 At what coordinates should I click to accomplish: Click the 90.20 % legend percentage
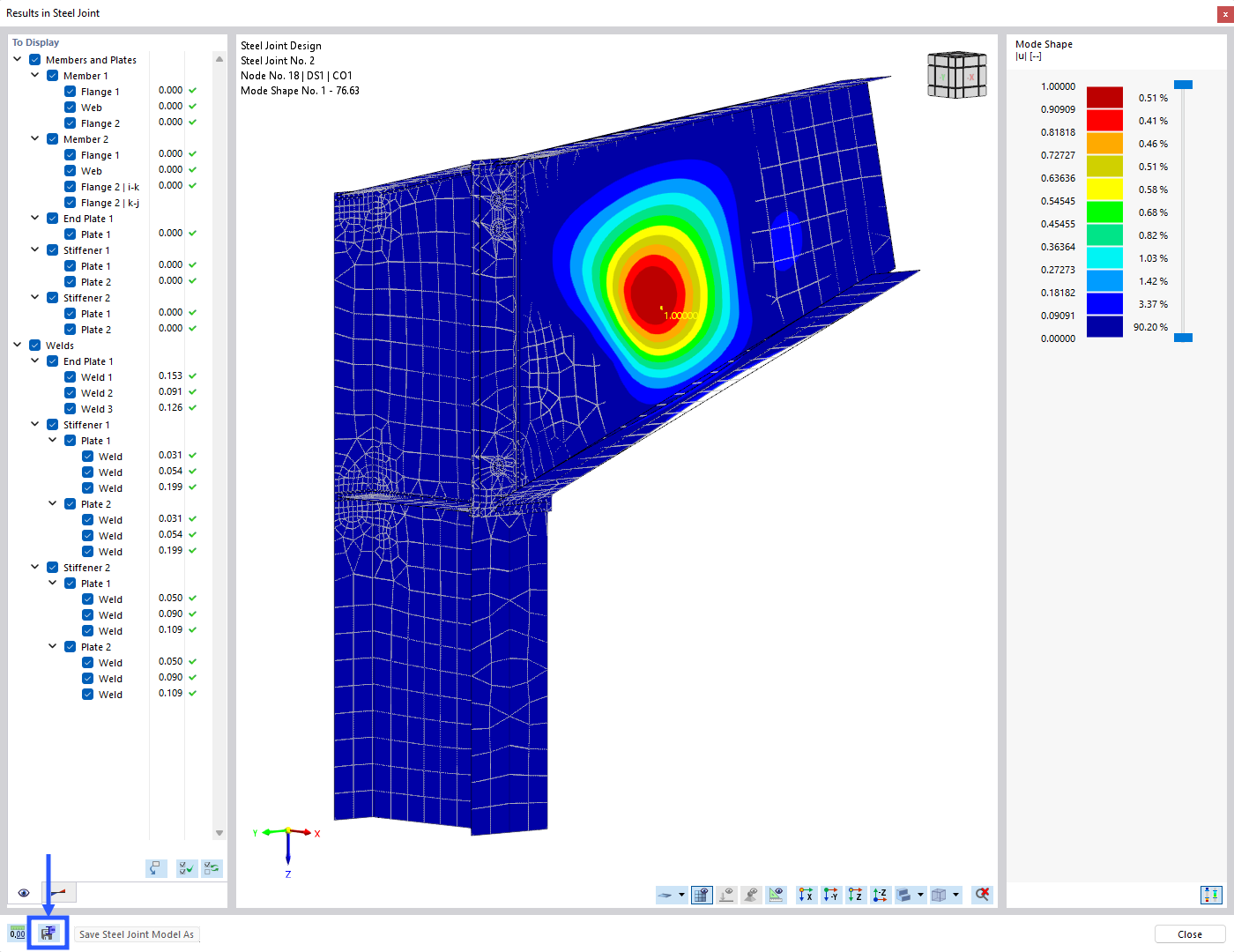(x=1150, y=327)
